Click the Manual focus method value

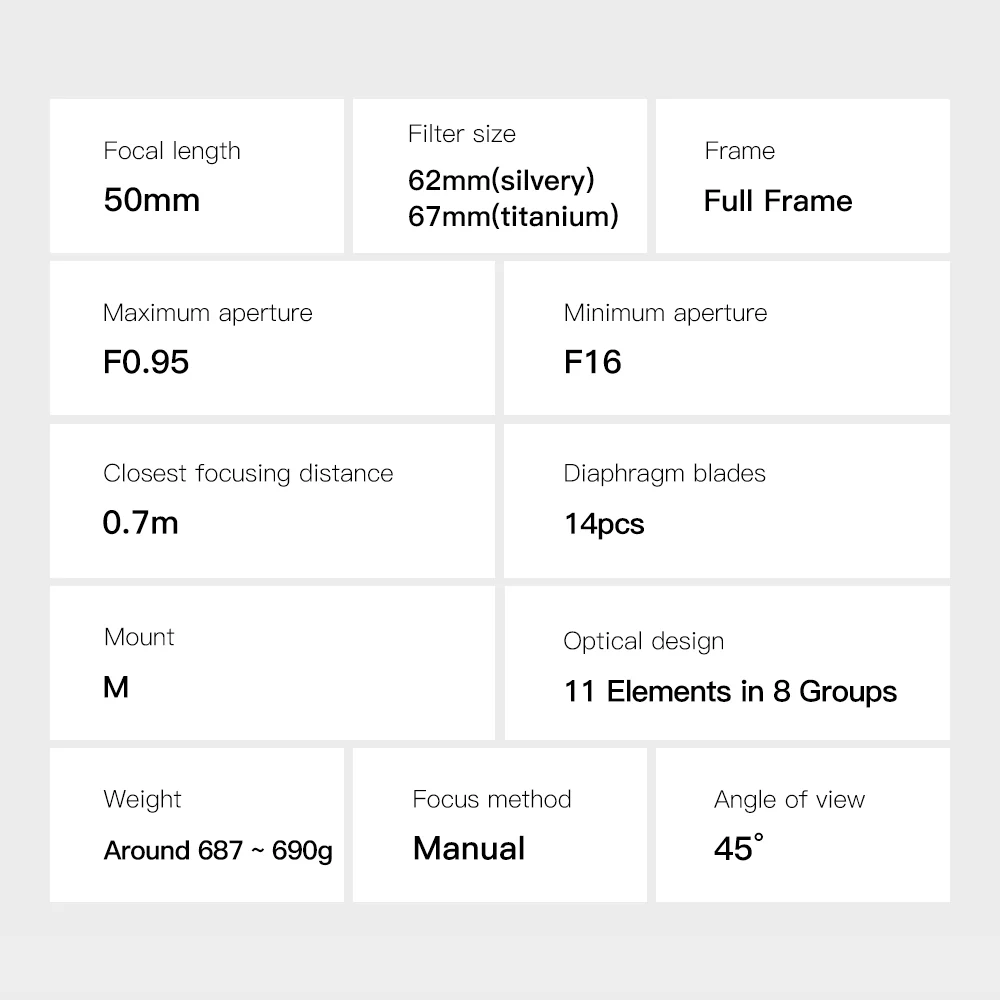click(469, 849)
